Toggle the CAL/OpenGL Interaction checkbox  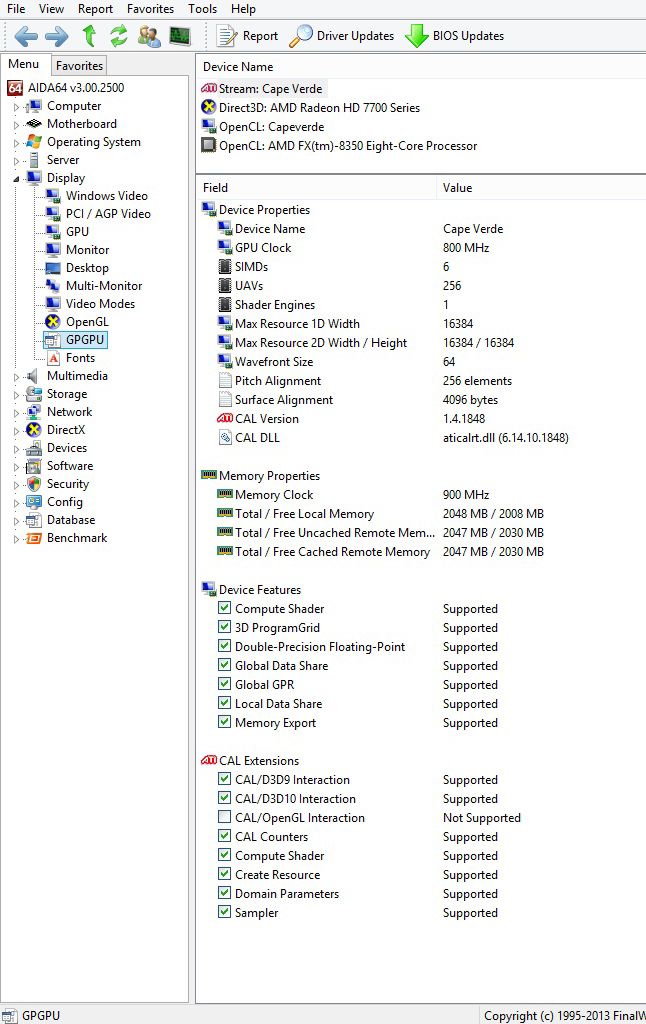(224, 817)
